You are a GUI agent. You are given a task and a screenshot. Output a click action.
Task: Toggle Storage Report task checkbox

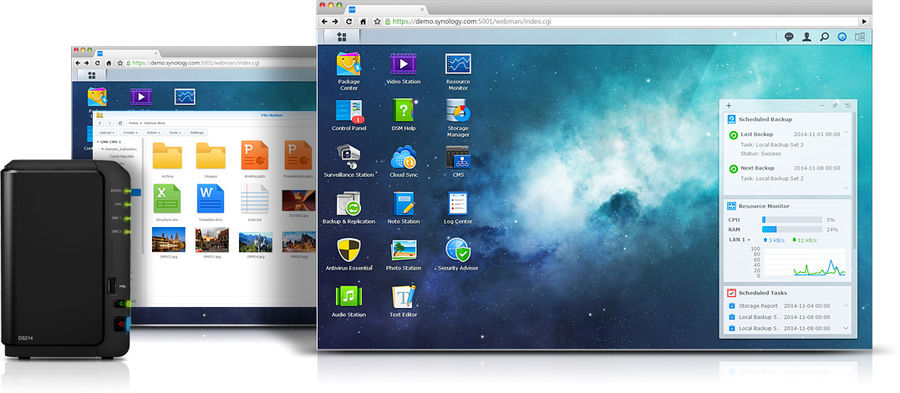pyautogui.click(x=732, y=306)
